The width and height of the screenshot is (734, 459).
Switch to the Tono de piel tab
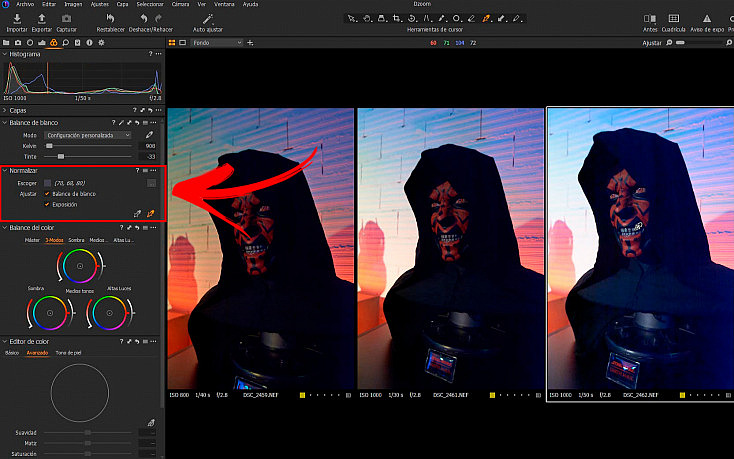coord(68,353)
